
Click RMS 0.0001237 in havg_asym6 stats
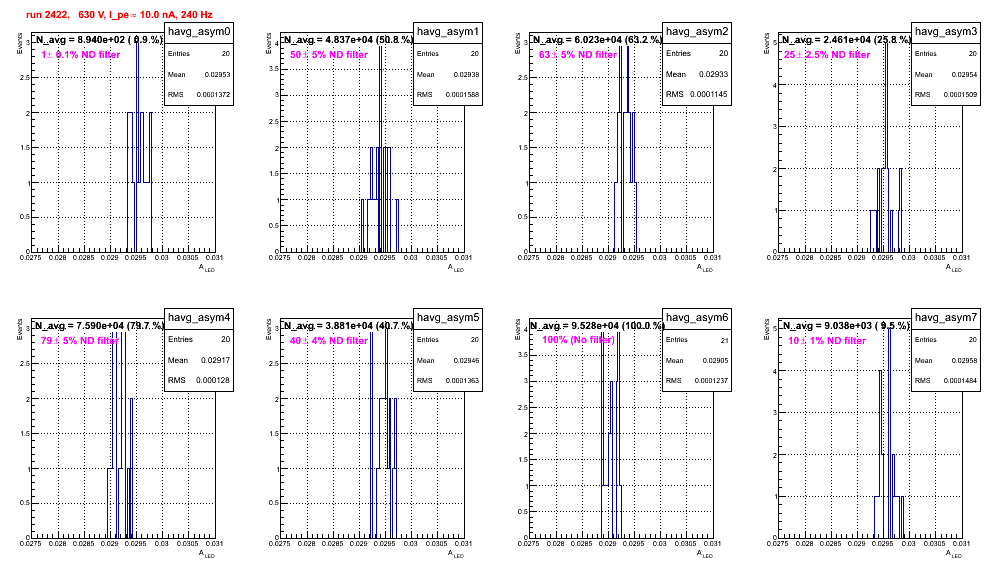pyautogui.click(x=697, y=381)
